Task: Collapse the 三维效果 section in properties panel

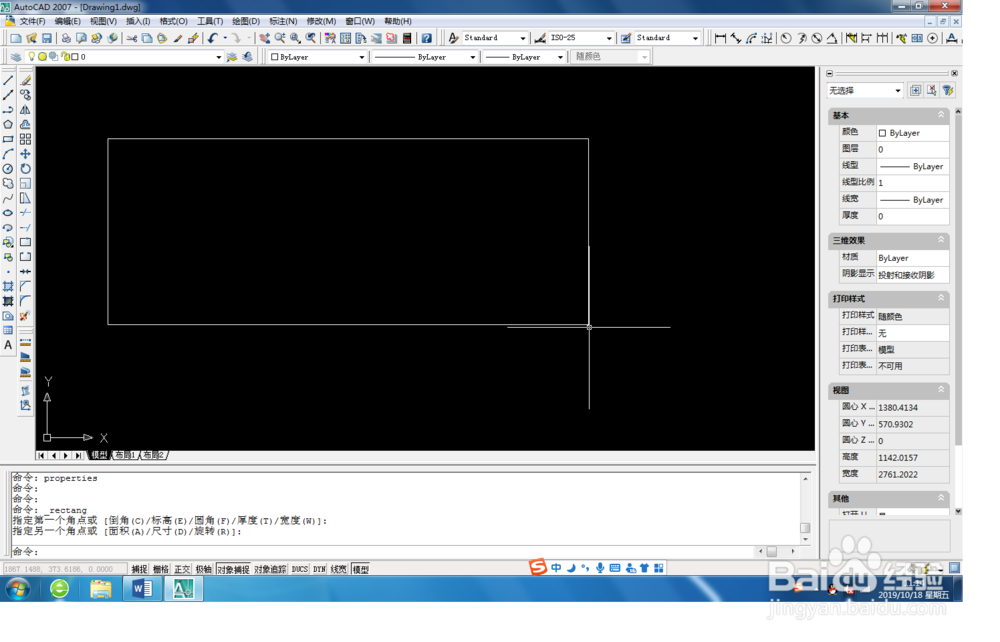Action: point(941,240)
